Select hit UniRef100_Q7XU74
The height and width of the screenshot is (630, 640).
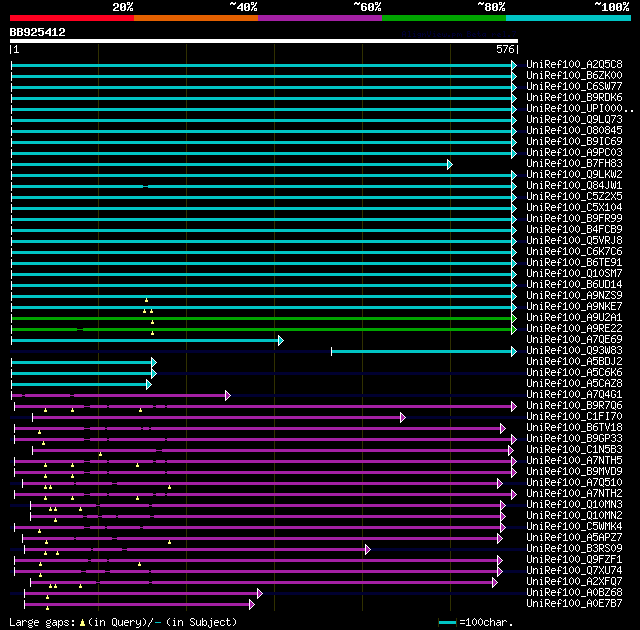click(x=574, y=571)
